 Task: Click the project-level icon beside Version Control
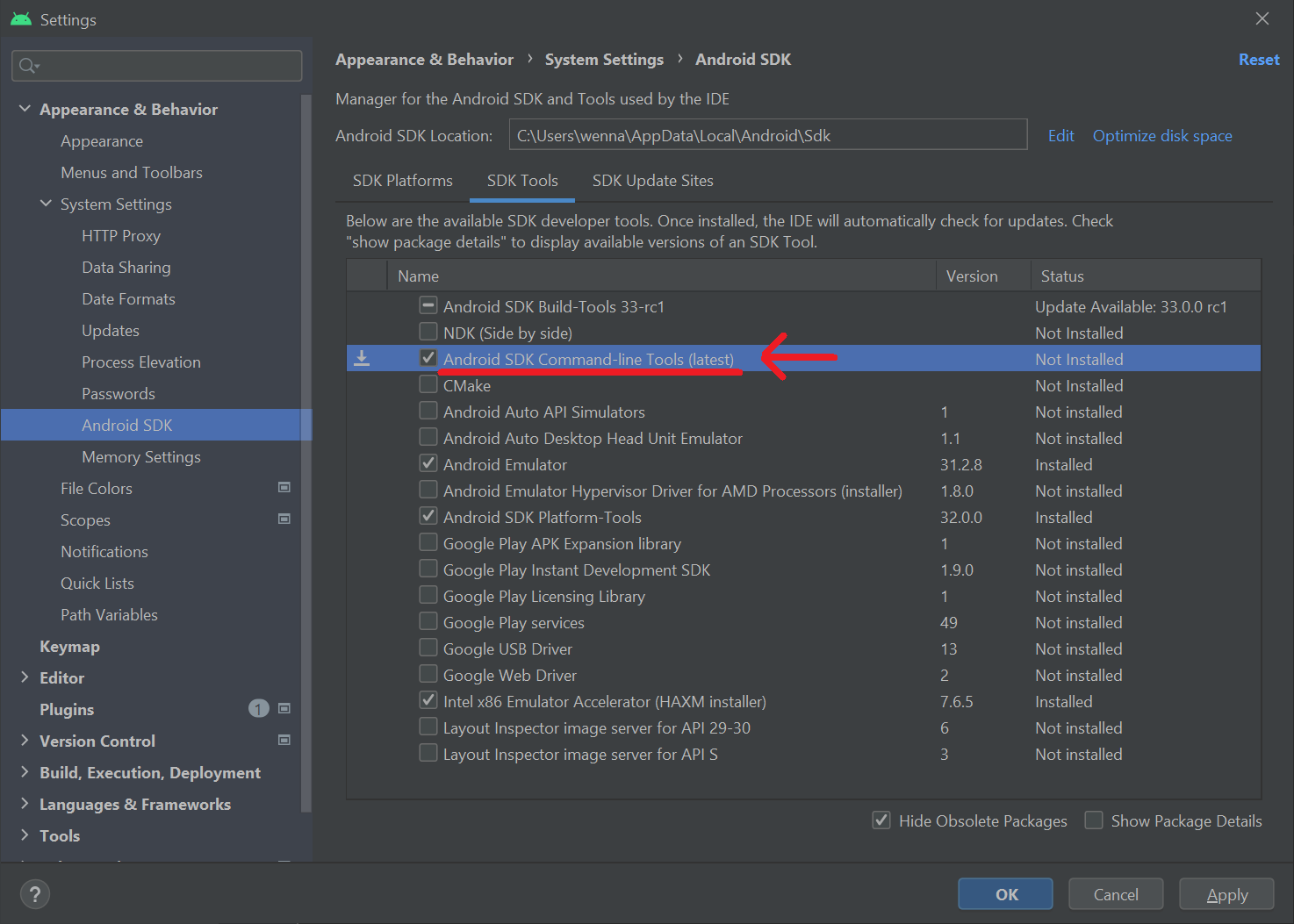click(x=284, y=740)
